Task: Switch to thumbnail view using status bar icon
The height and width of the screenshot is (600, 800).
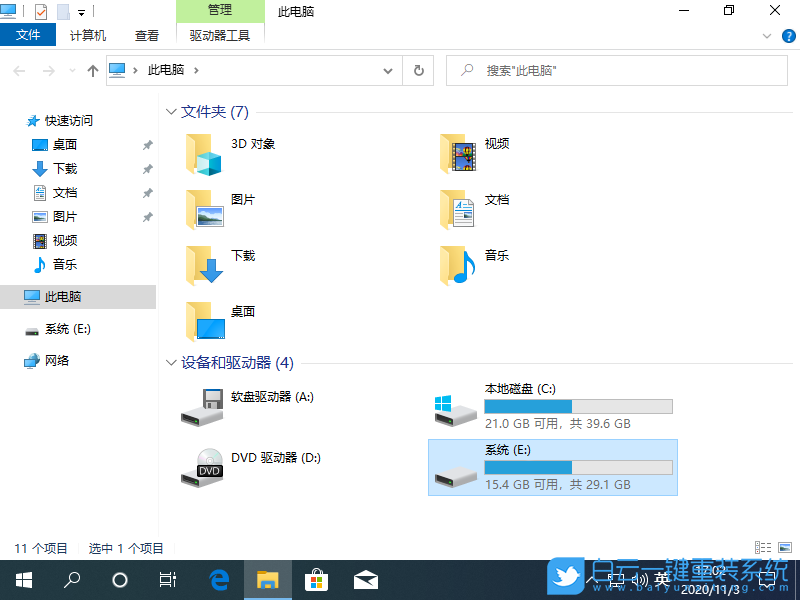Action: [x=785, y=547]
